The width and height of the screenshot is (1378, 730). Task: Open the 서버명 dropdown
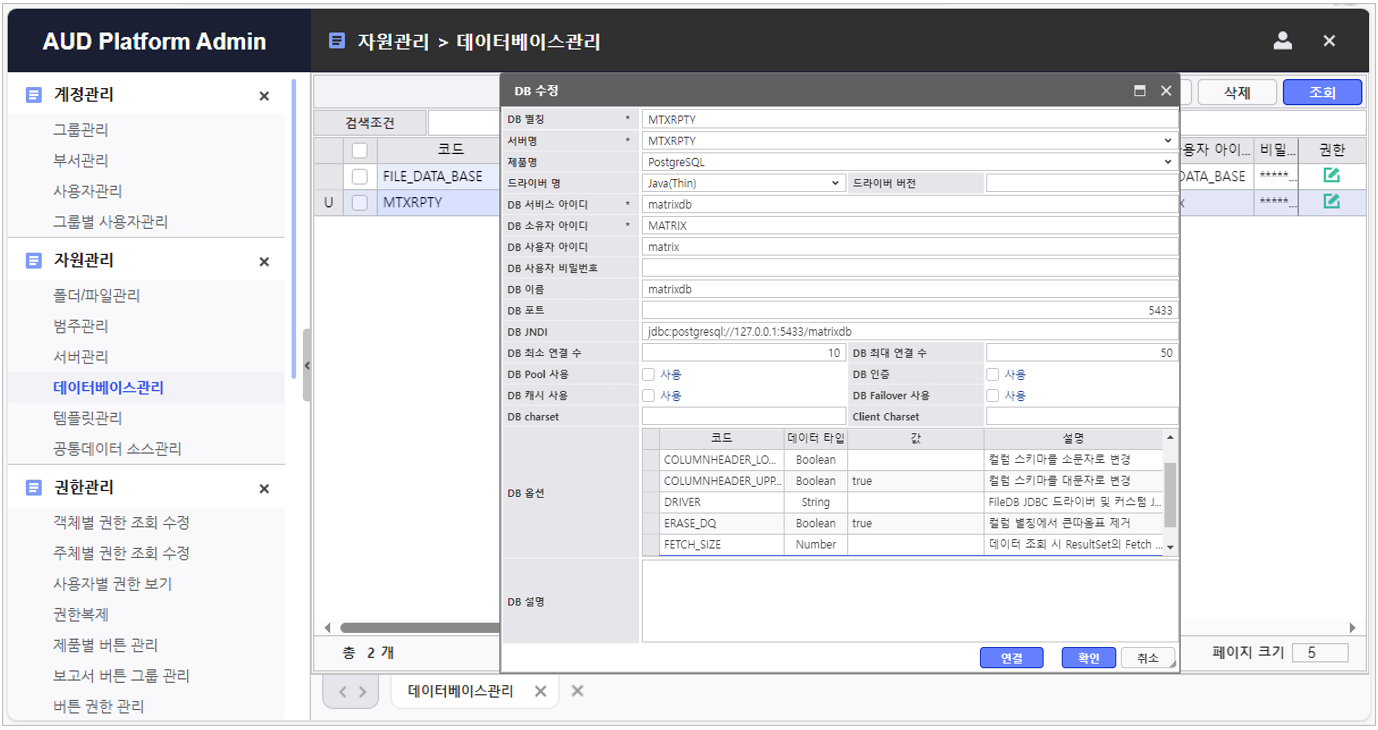910,141
